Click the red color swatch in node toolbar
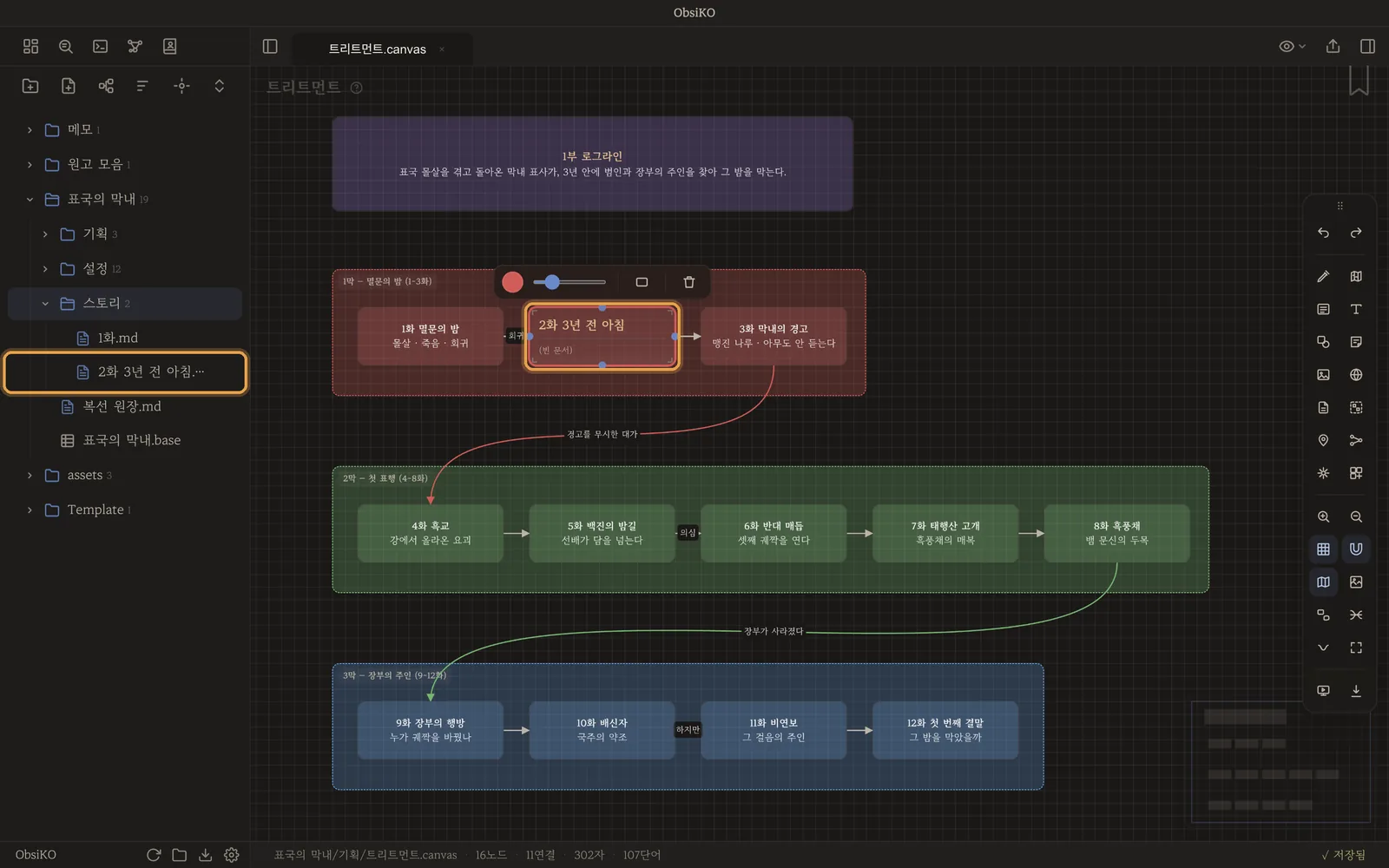This screenshot has height=868, width=1389. tap(512, 282)
